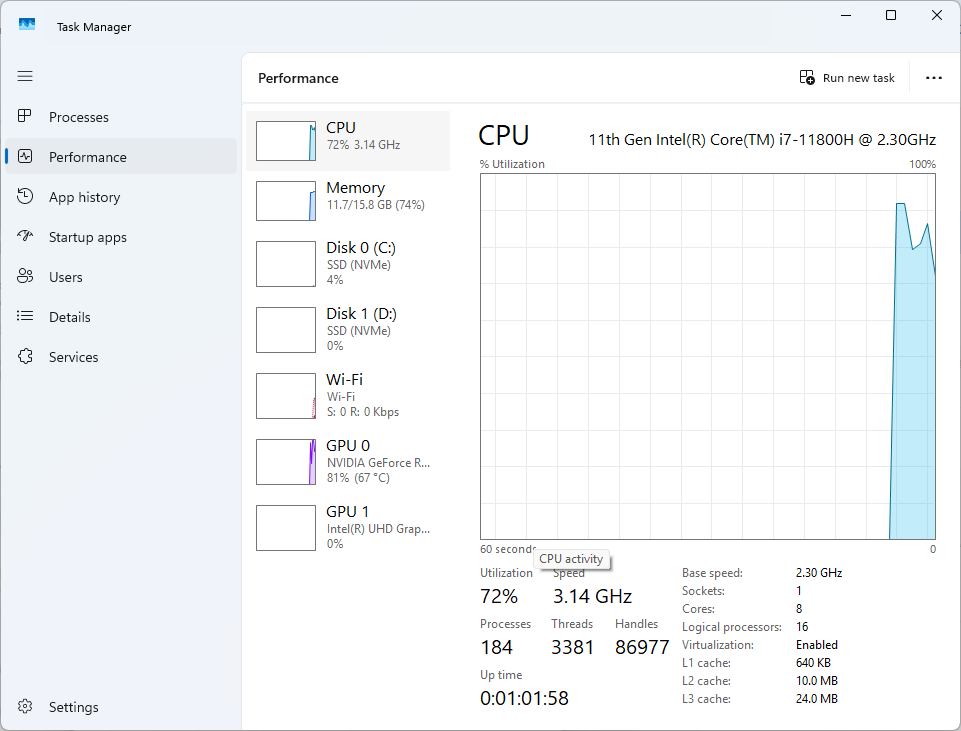Switch to Startup apps page
This screenshot has height=731, width=961.
click(x=121, y=237)
